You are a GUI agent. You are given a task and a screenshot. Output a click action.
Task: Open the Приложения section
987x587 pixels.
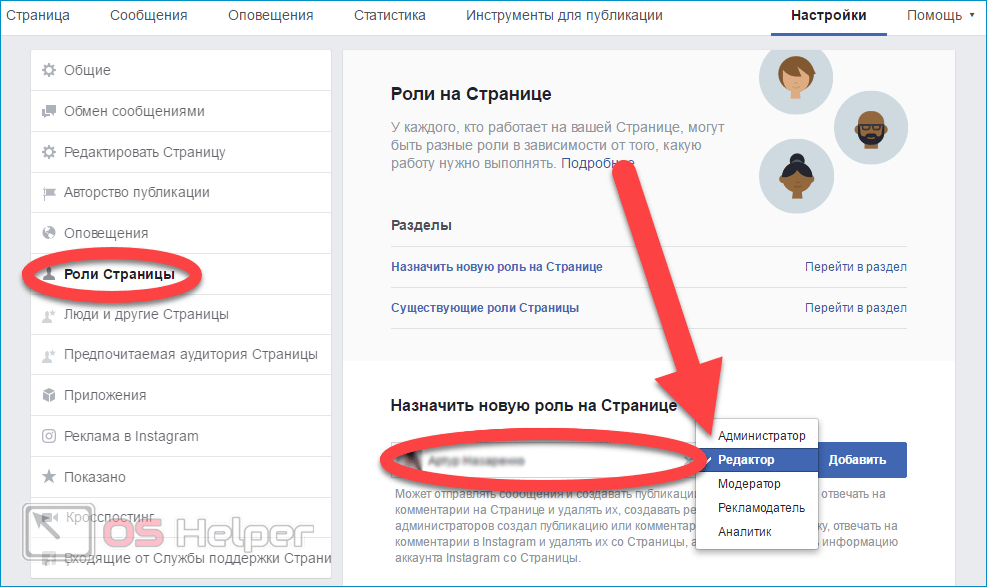click(x=181, y=395)
